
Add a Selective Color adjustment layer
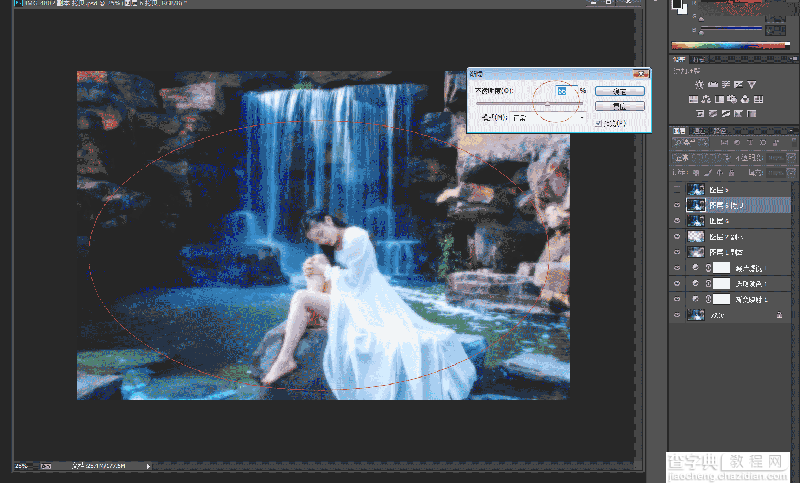(x=738, y=114)
